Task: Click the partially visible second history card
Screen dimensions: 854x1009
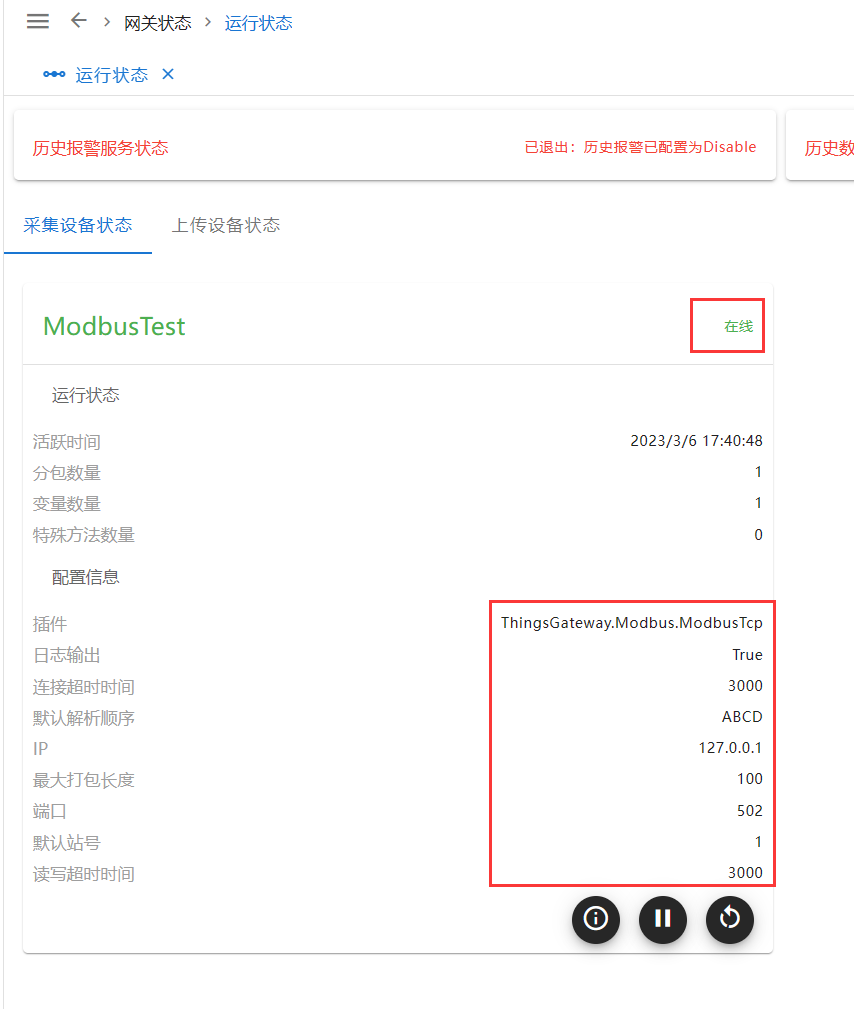Action: (x=825, y=148)
